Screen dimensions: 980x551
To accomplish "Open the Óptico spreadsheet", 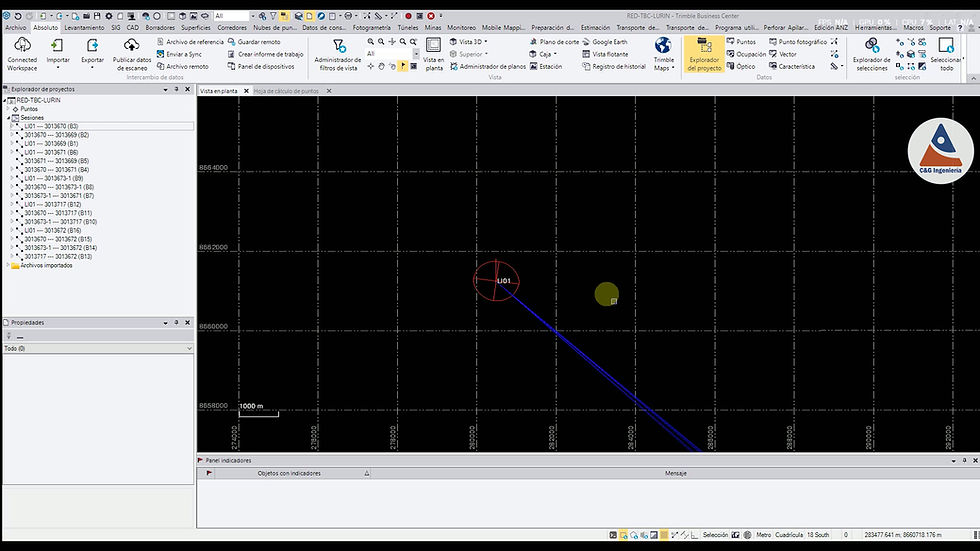I will coord(741,66).
